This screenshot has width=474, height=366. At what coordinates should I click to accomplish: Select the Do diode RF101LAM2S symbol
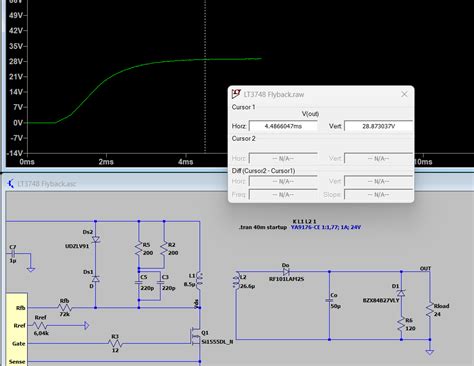(x=285, y=271)
